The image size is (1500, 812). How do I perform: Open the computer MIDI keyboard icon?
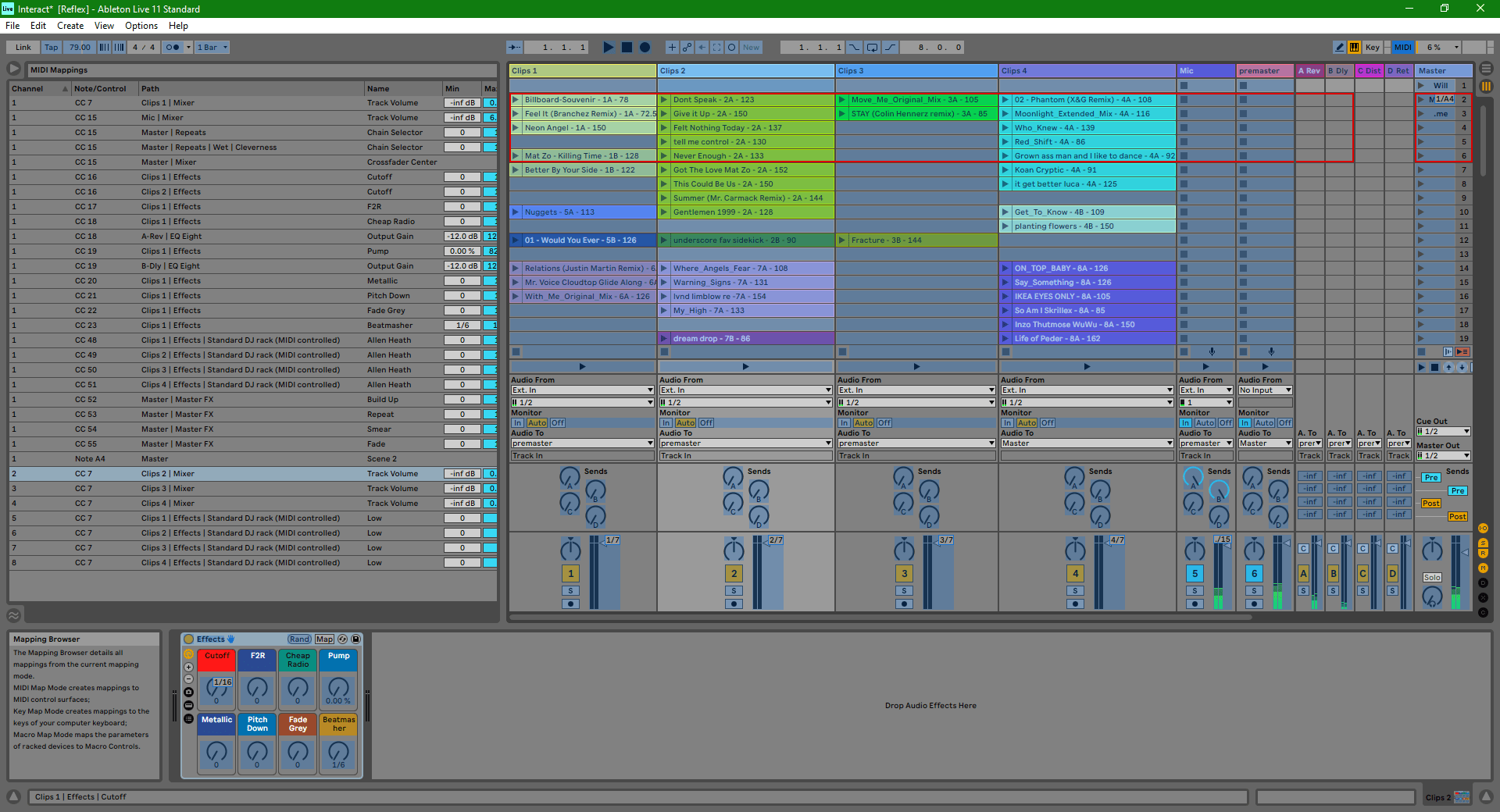point(1354,47)
